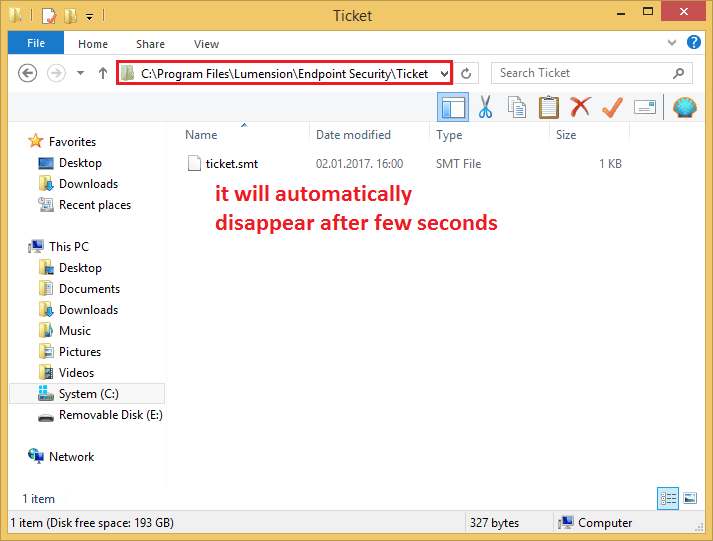Click the red X Delete icon
Viewport: 713px width, 541px height.
pyautogui.click(x=581, y=107)
